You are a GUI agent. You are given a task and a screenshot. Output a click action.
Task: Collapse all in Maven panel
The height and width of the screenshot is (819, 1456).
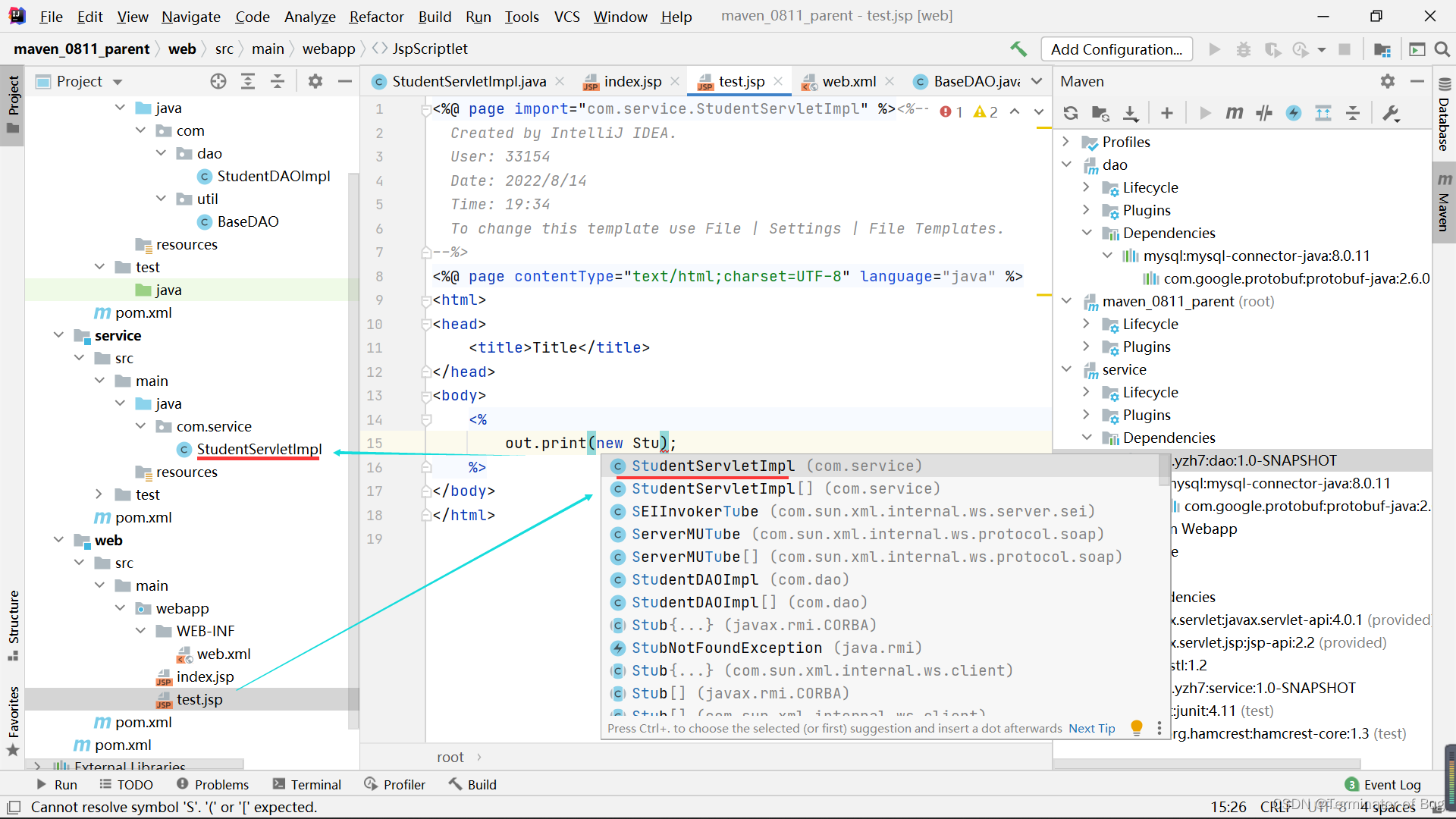coord(1353,113)
